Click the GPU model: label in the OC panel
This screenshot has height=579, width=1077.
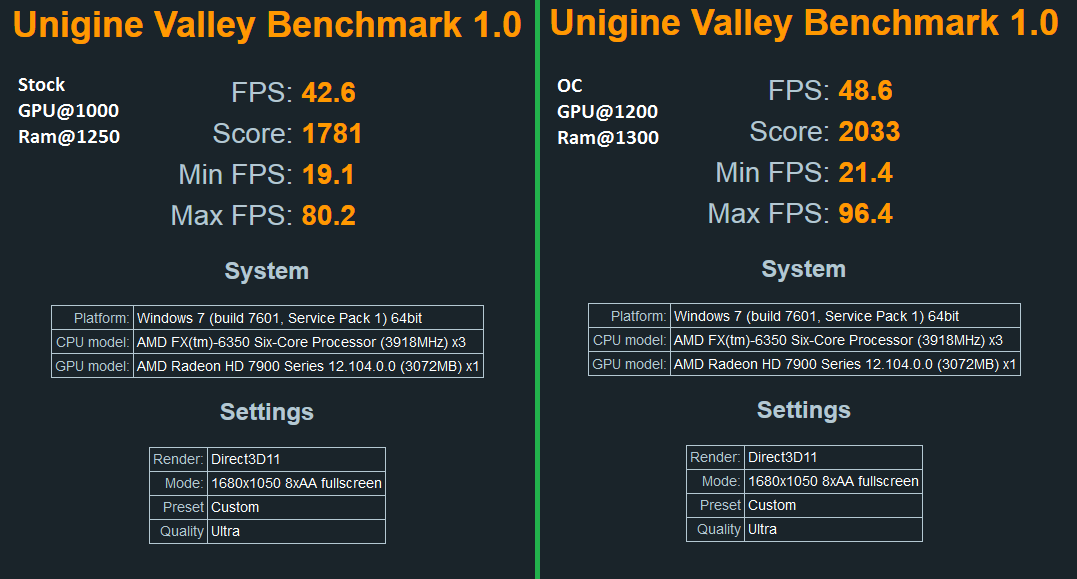[x=629, y=364]
